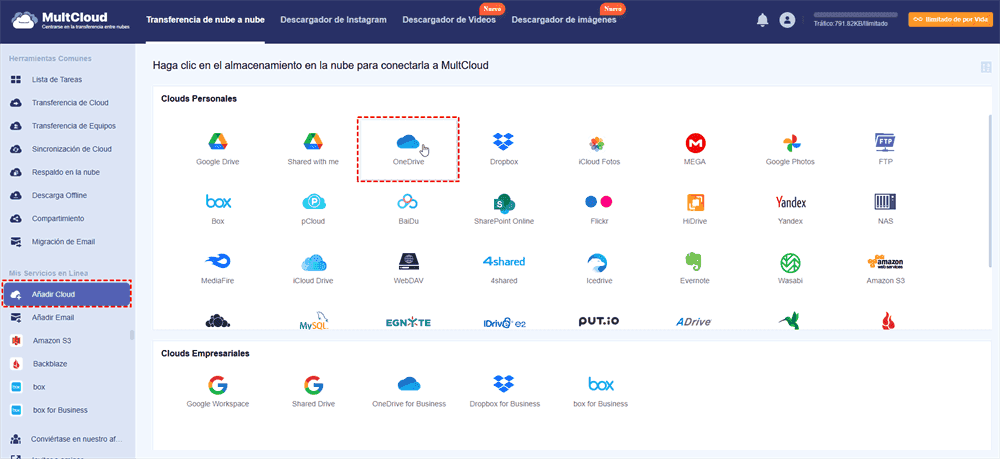
Task: Go to Transferencia de Cloud
Action: [x=68, y=103]
